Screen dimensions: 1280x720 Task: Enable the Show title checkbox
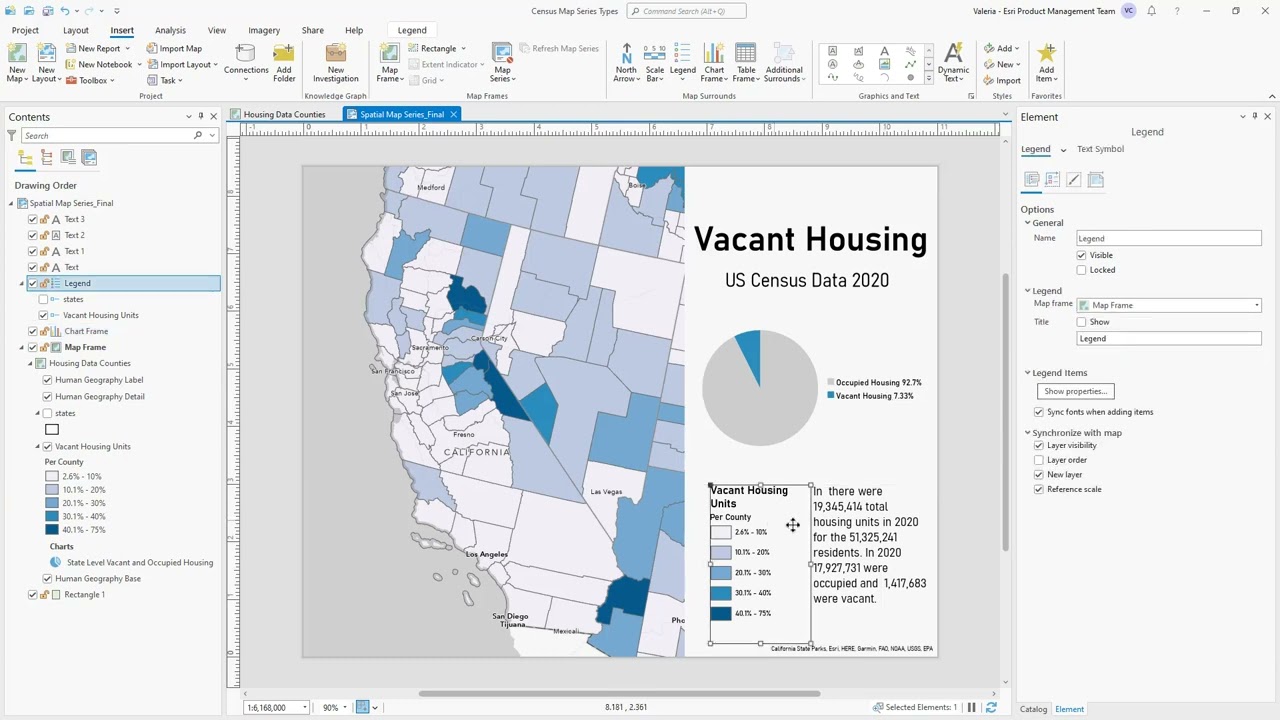1081,322
